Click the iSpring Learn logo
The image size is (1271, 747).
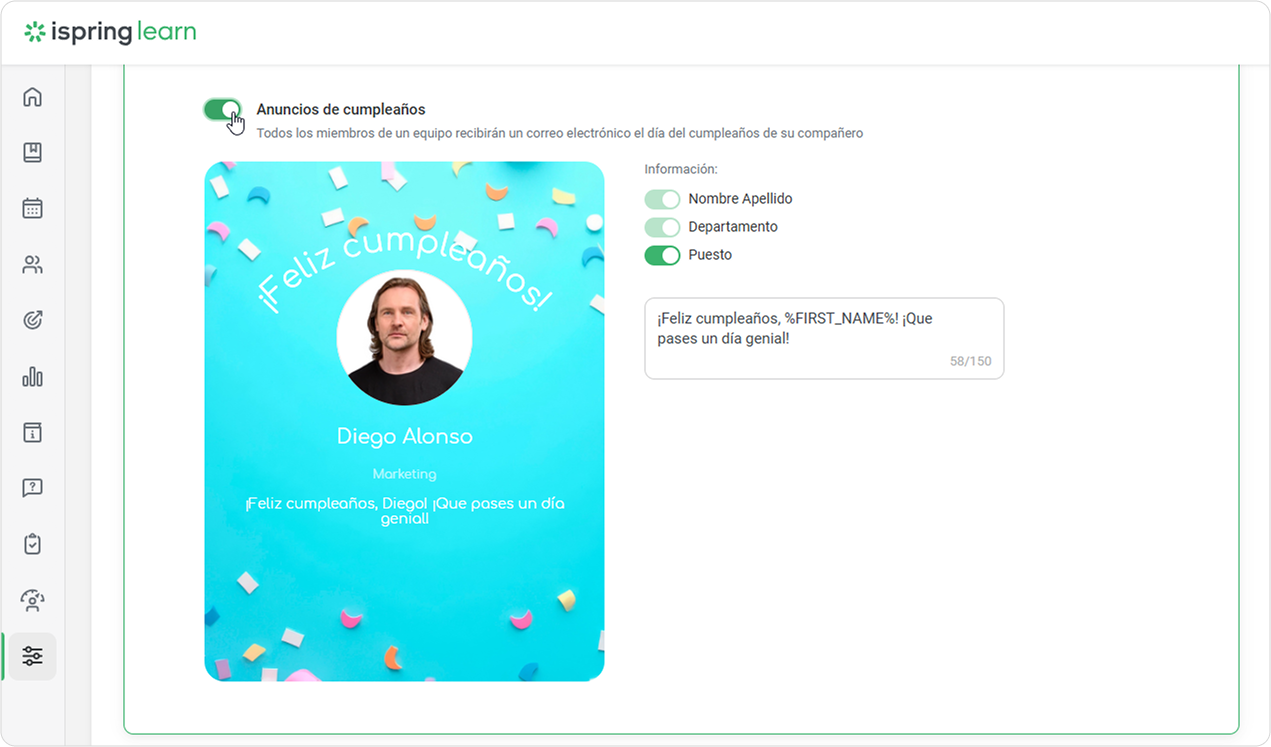click(x=110, y=32)
